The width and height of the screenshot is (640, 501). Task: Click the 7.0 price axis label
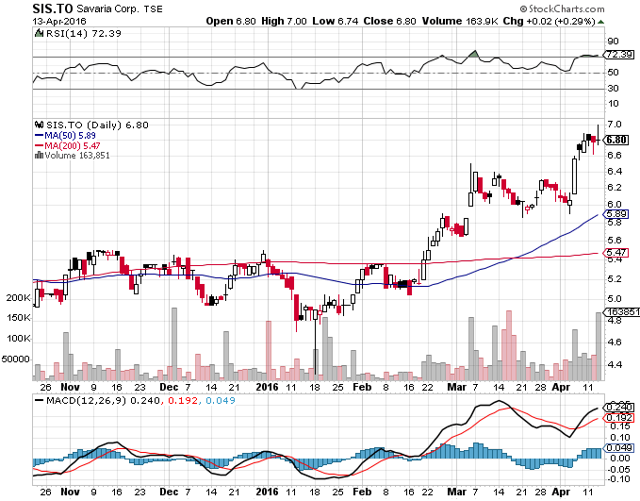(x=614, y=124)
